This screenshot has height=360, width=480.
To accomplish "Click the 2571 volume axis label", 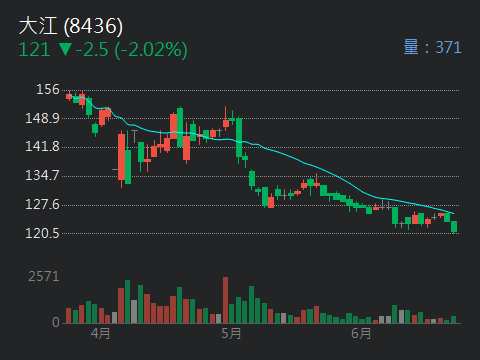I will (x=44, y=276).
